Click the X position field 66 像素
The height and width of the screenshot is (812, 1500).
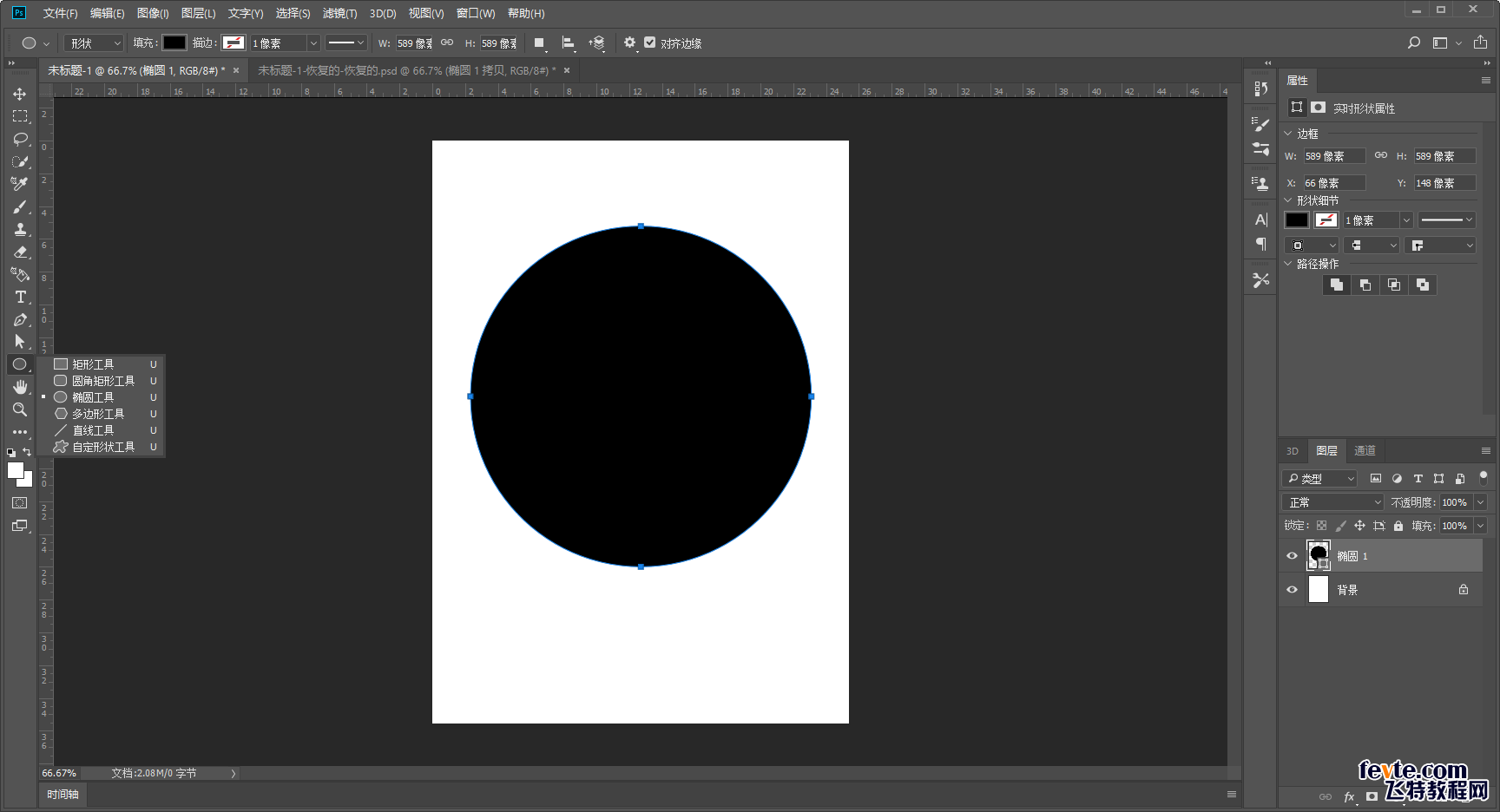tap(1334, 183)
